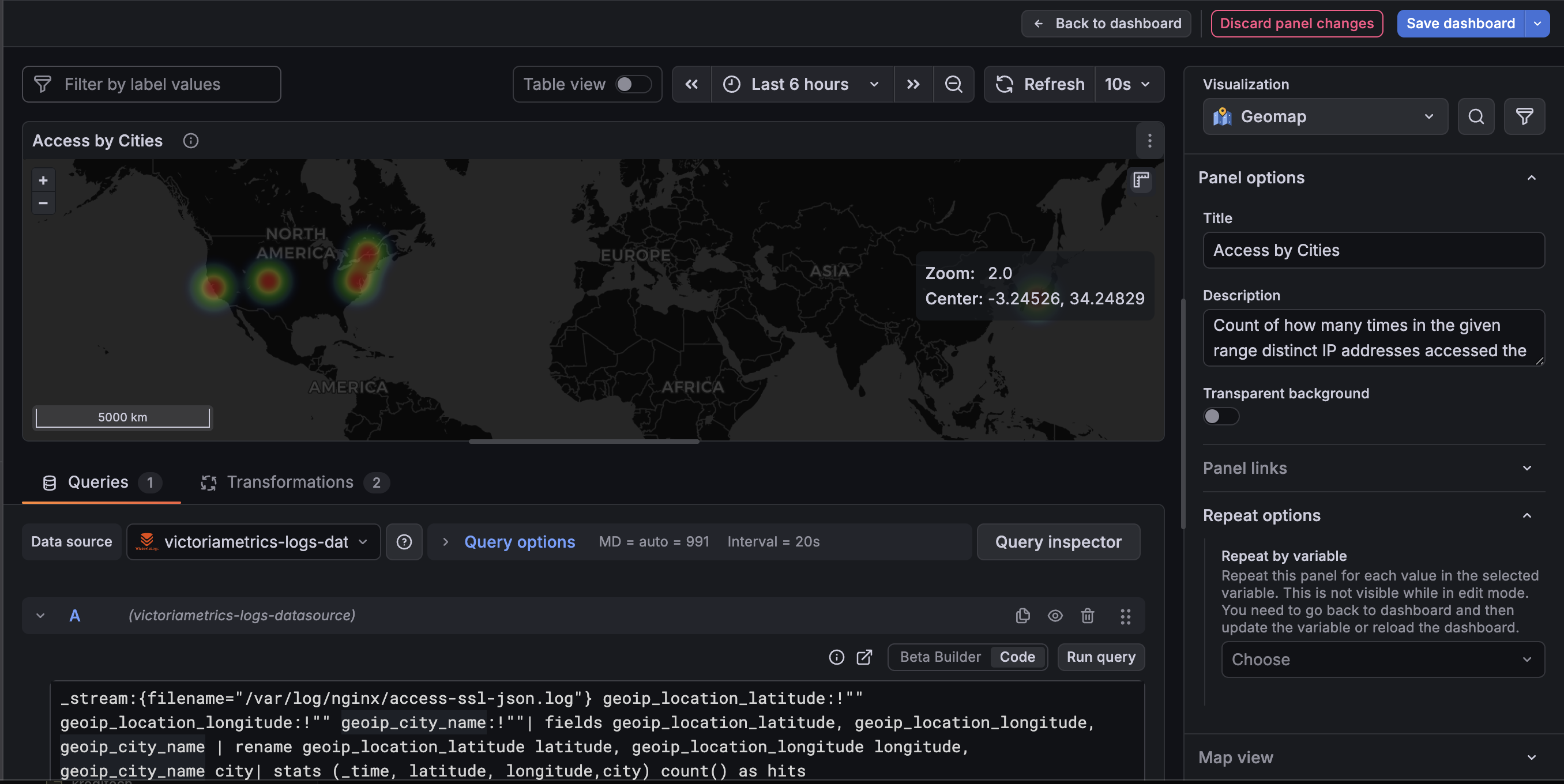Click the drag handle for query A
1564x784 pixels.
(1125, 616)
